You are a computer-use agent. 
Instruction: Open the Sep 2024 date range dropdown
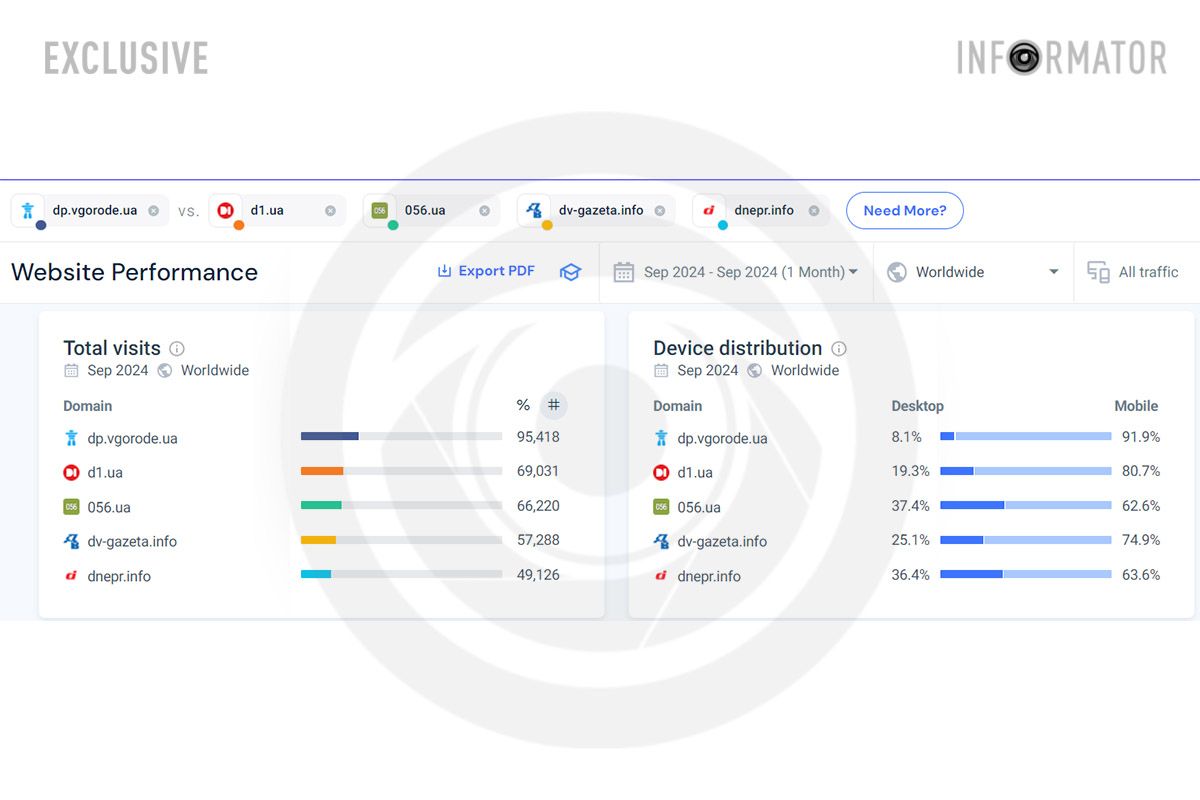click(737, 271)
